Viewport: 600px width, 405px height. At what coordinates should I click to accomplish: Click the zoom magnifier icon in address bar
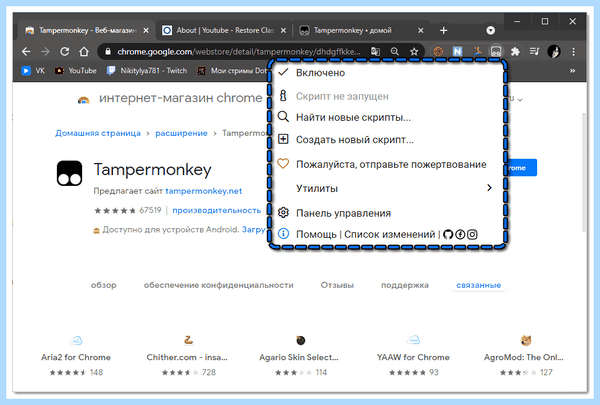click(x=395, y=51)
